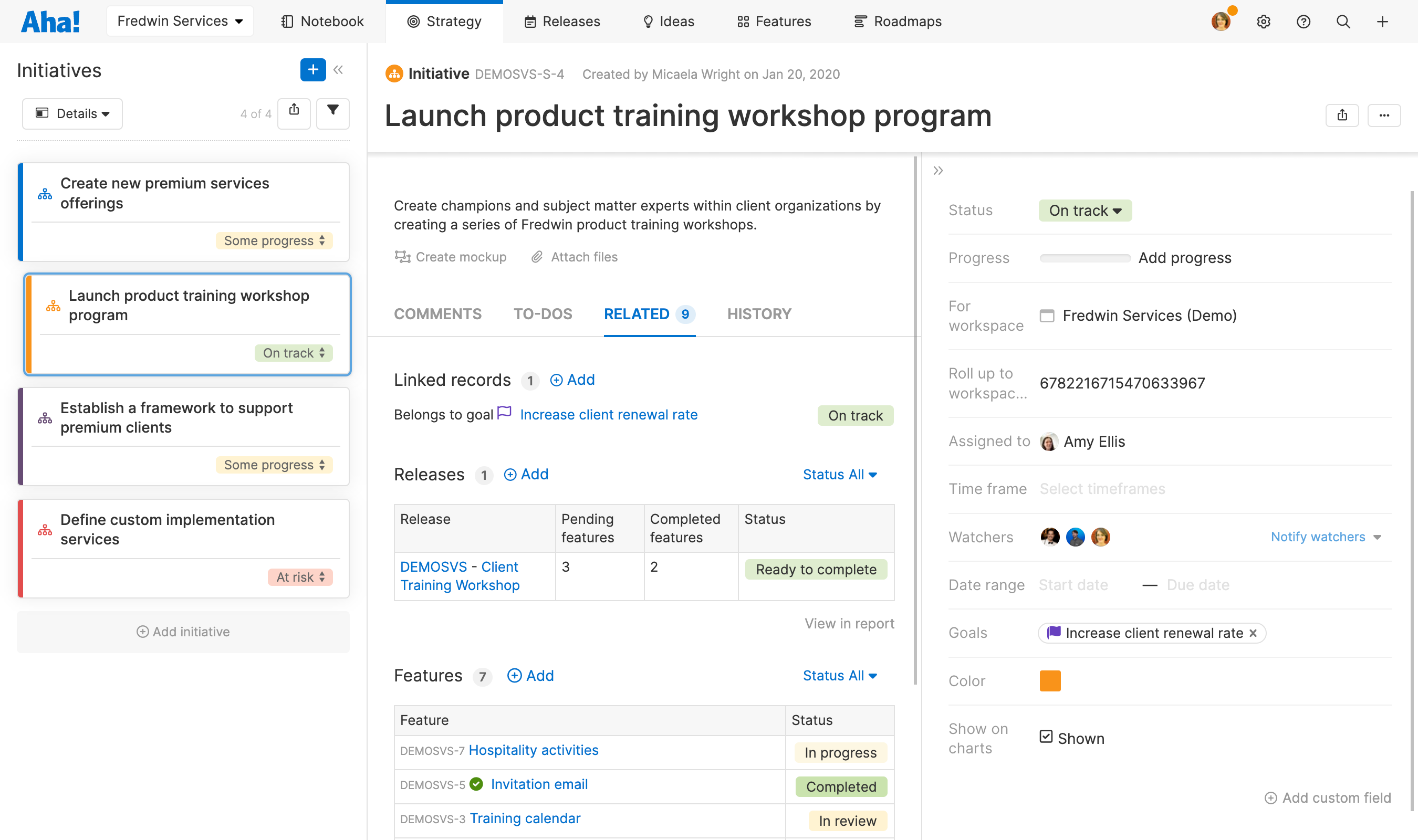Open the settings gear
This screenshot has width=1418, height=840.
click(x=1263, y=21)
